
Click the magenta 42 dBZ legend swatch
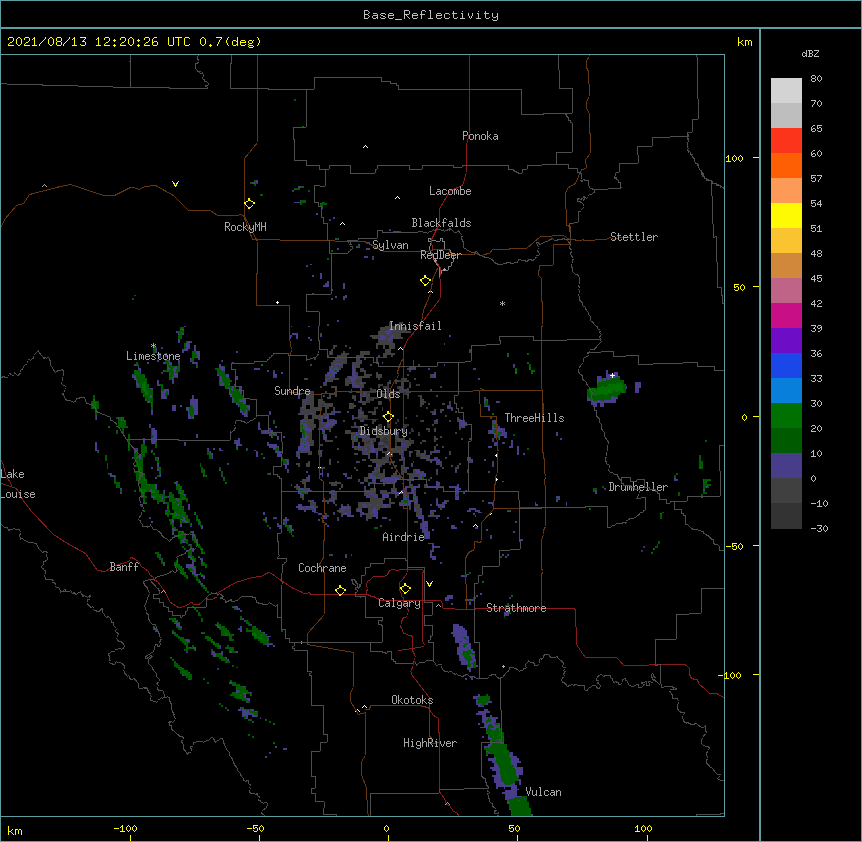tap(786, 315)
